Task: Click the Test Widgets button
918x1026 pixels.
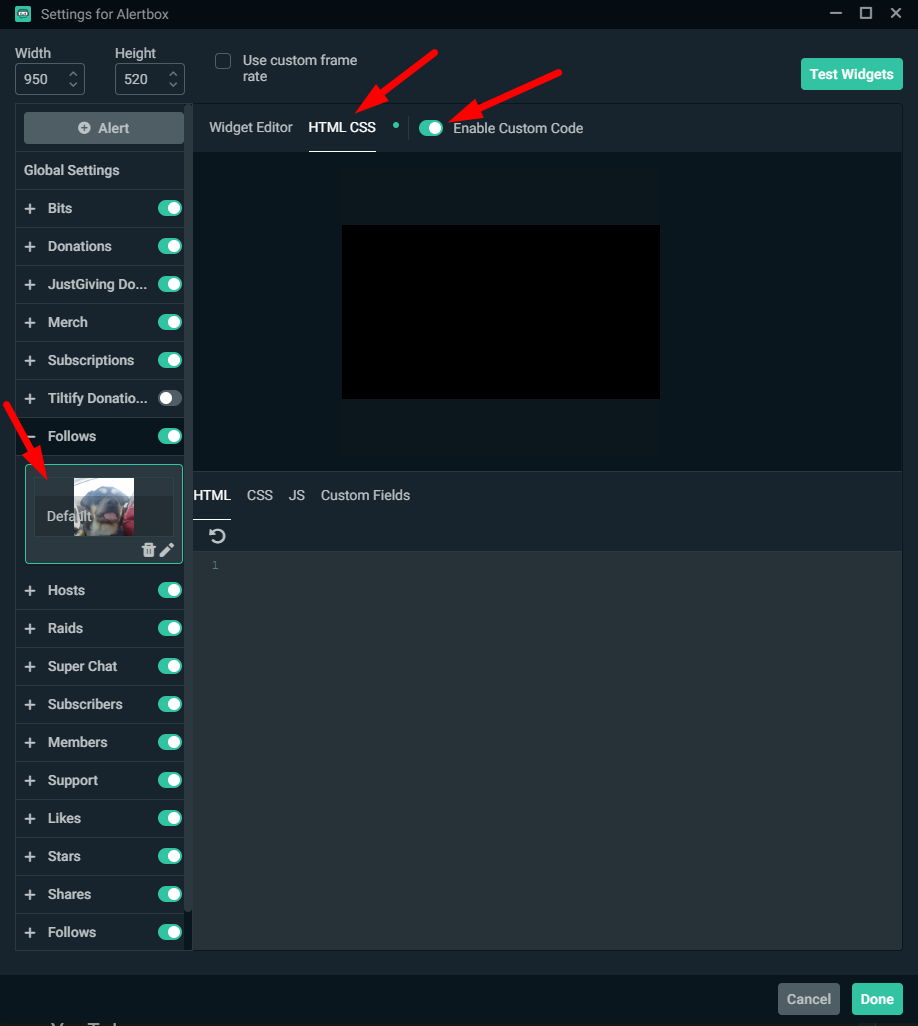Action: pyautogui.click(x=851, y=74)
